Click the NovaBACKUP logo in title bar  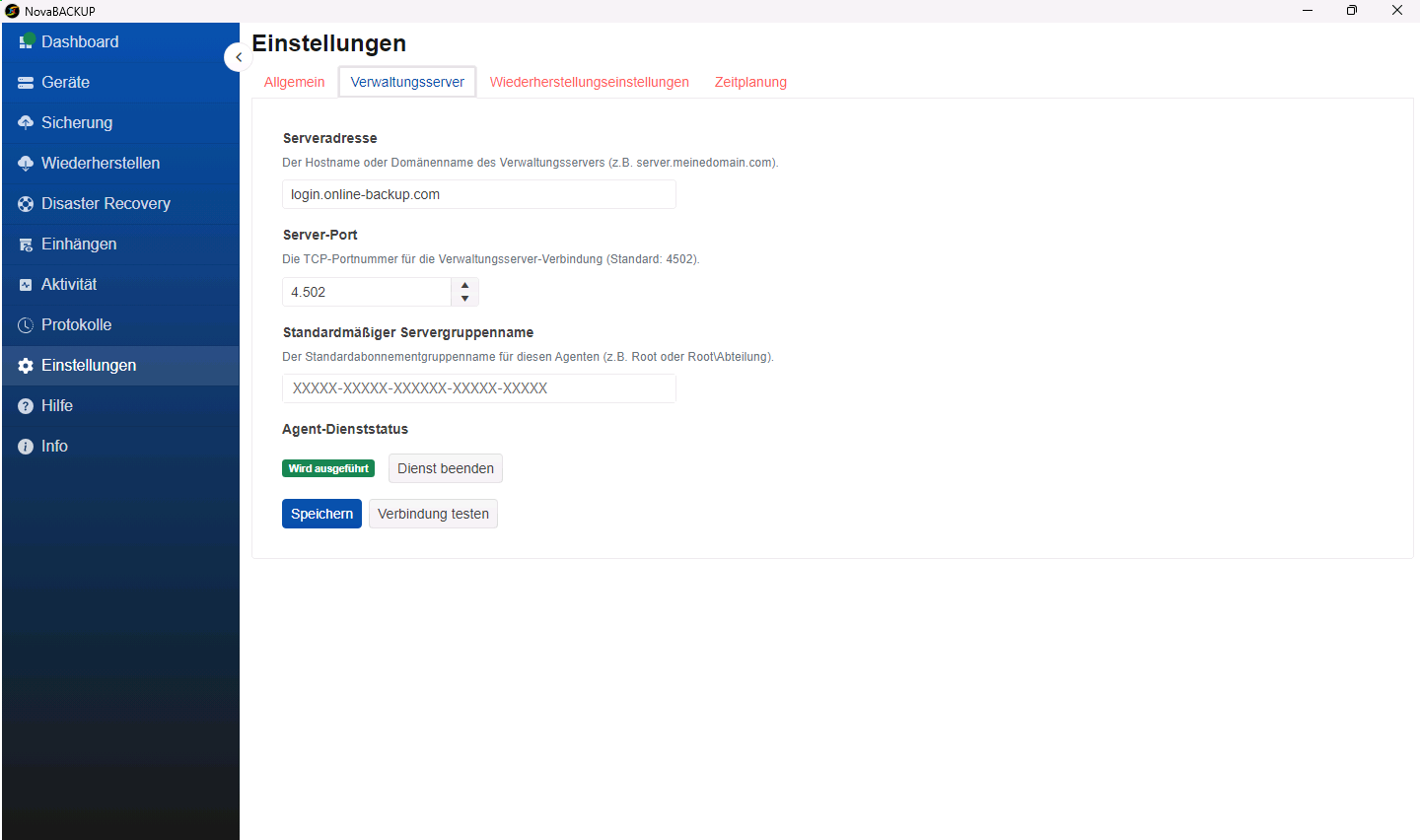(12, 11)
